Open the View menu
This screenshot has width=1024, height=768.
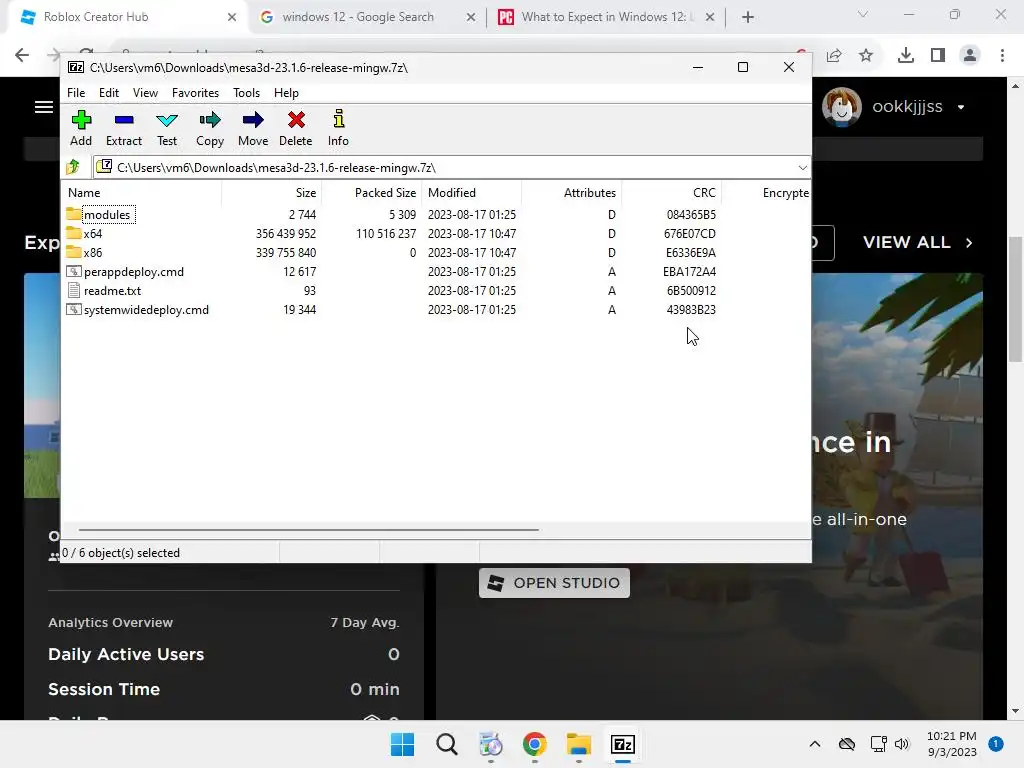[145, 93]
